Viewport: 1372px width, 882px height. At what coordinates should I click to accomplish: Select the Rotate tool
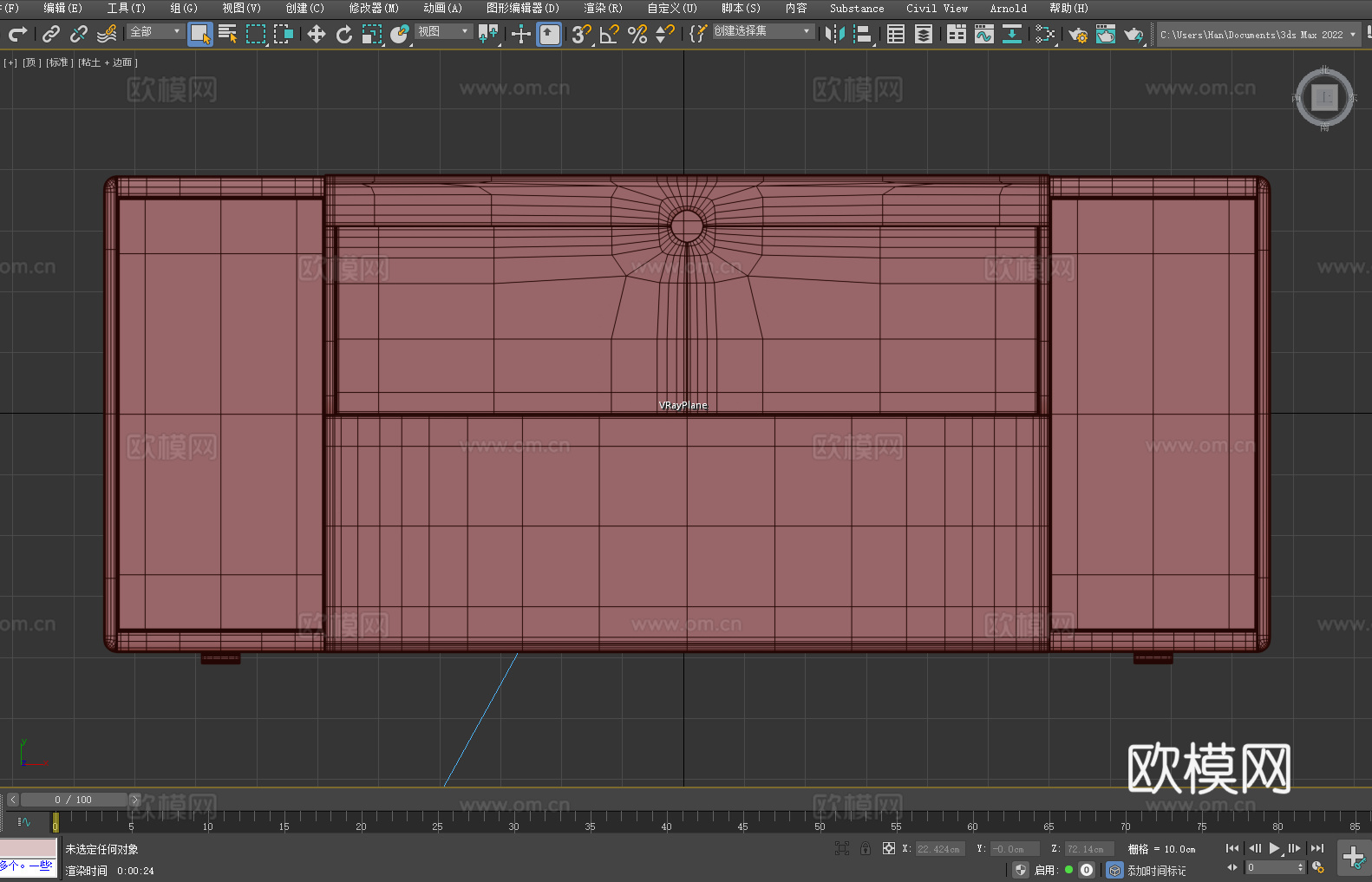[344, 34]
